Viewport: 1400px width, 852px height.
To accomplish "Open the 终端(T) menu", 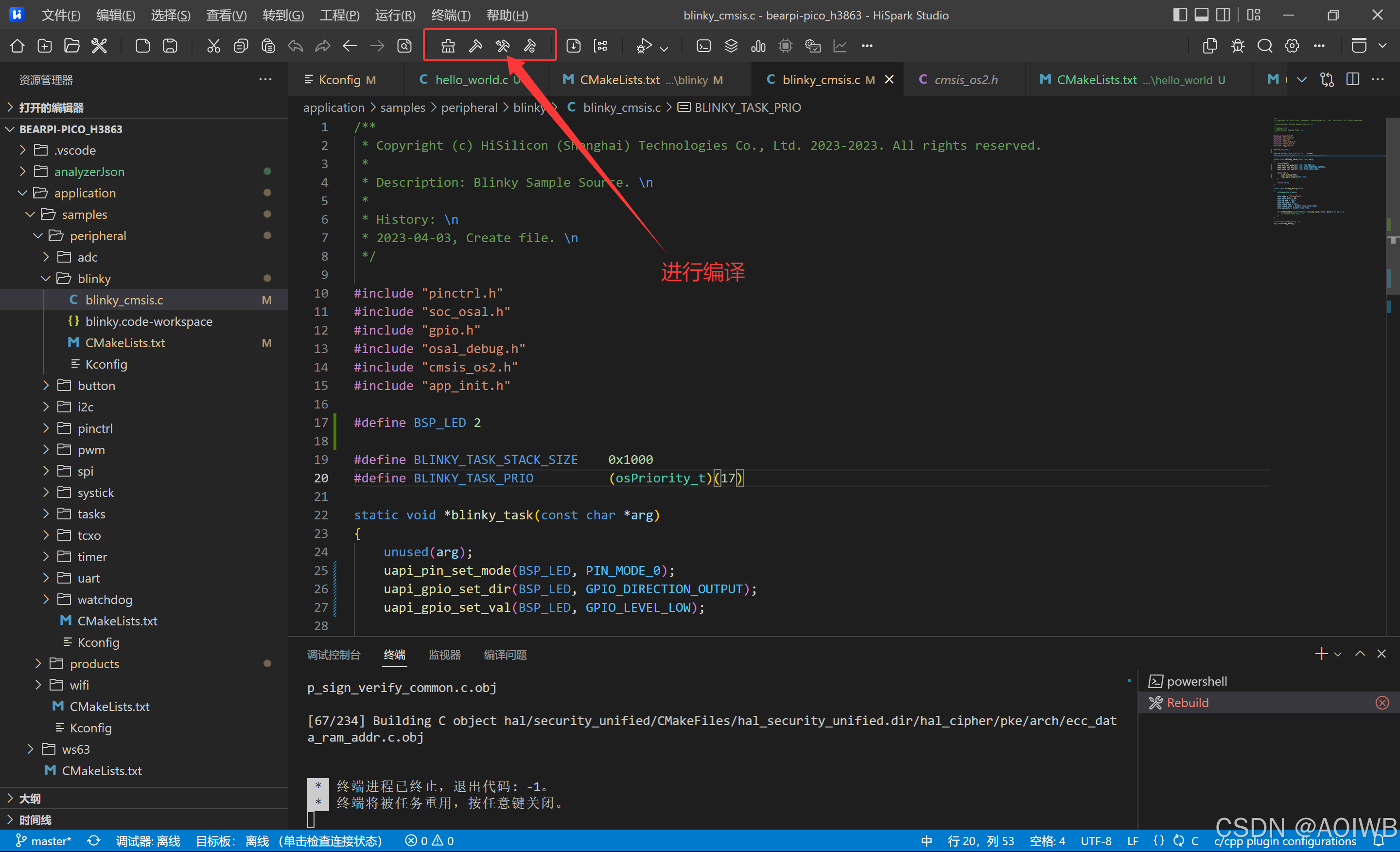I will click(450, 16).
